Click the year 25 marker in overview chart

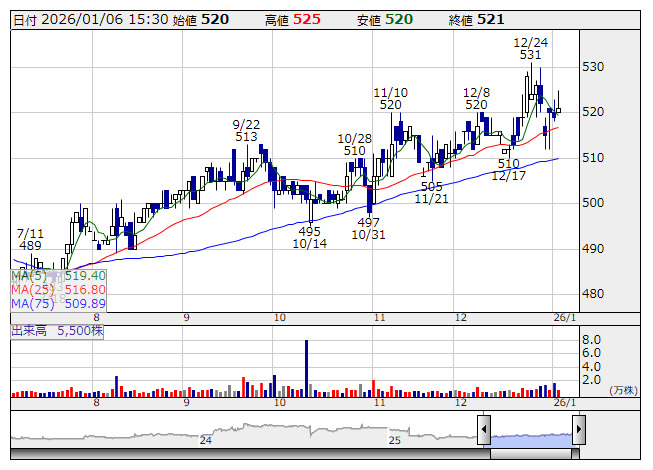(394, 440)
